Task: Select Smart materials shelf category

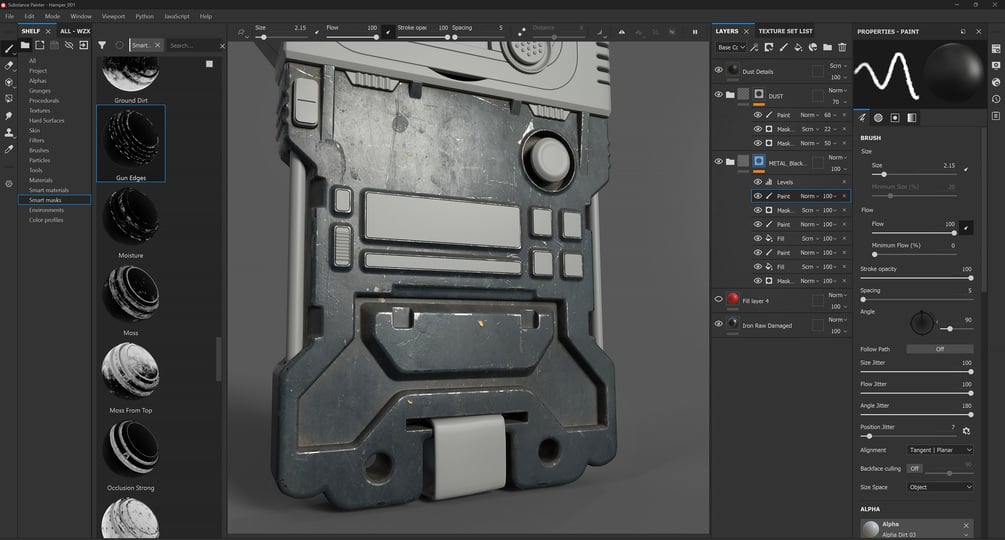Action: [x=49, y=190]
